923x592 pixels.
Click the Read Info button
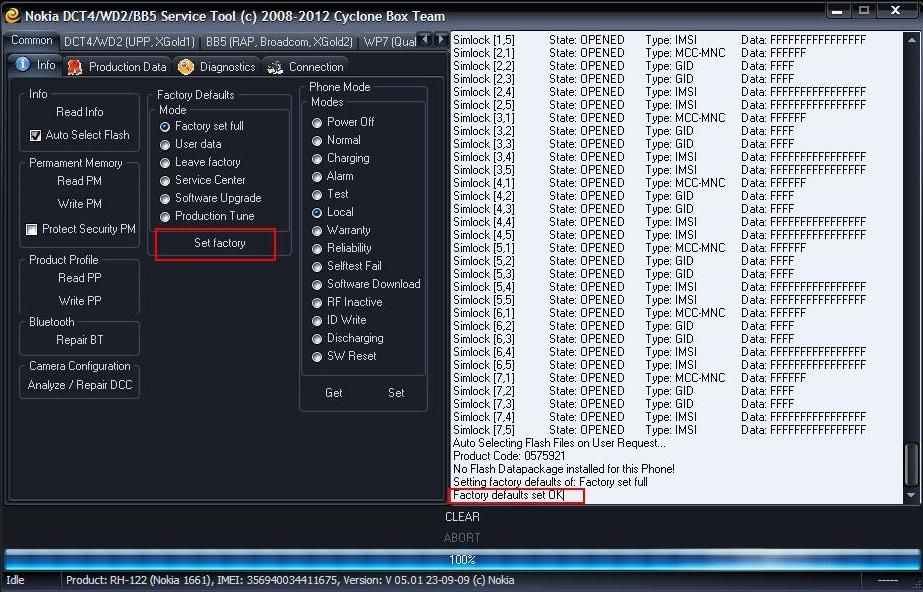point(79,112)
